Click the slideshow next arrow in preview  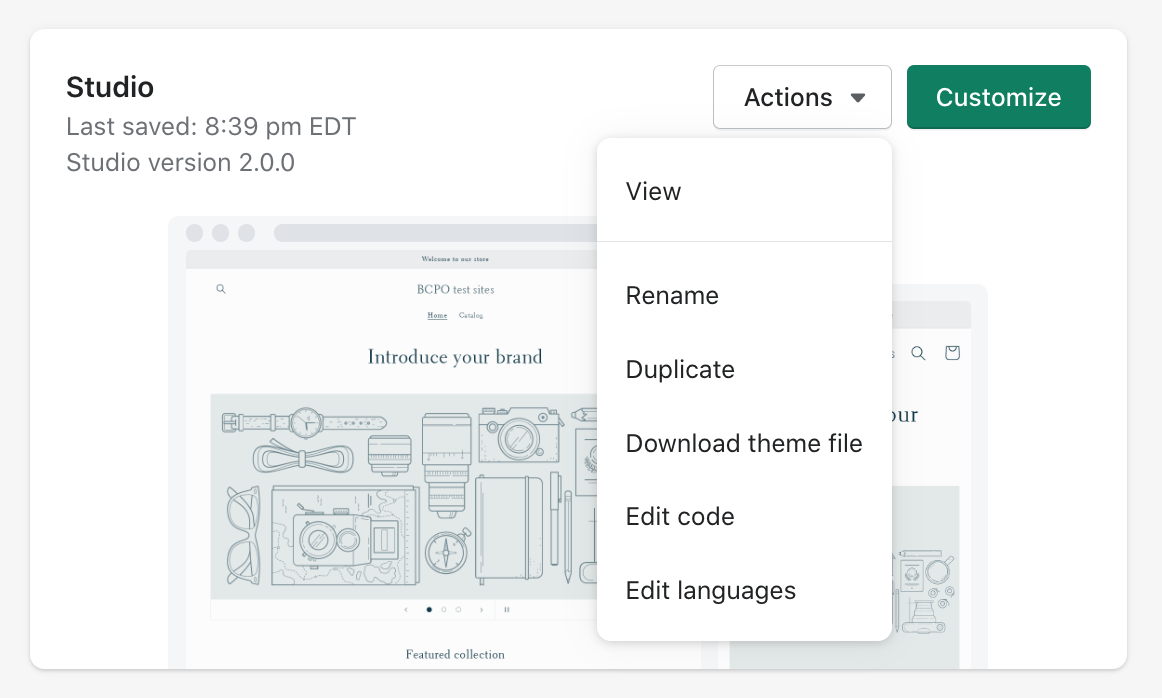[482, 610]
